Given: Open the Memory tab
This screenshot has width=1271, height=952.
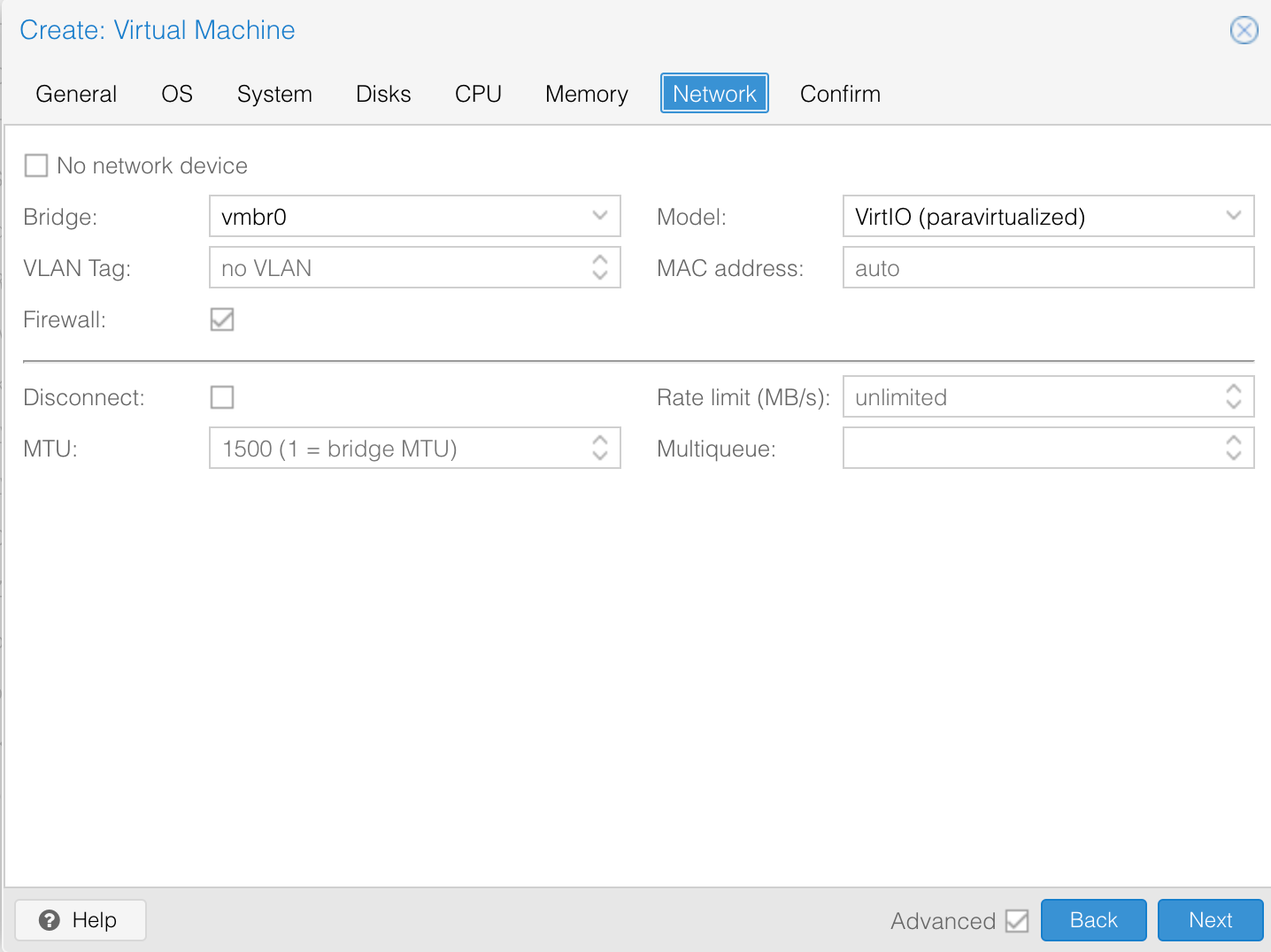Looking at the screenshot, I should [x=586, y=94].
